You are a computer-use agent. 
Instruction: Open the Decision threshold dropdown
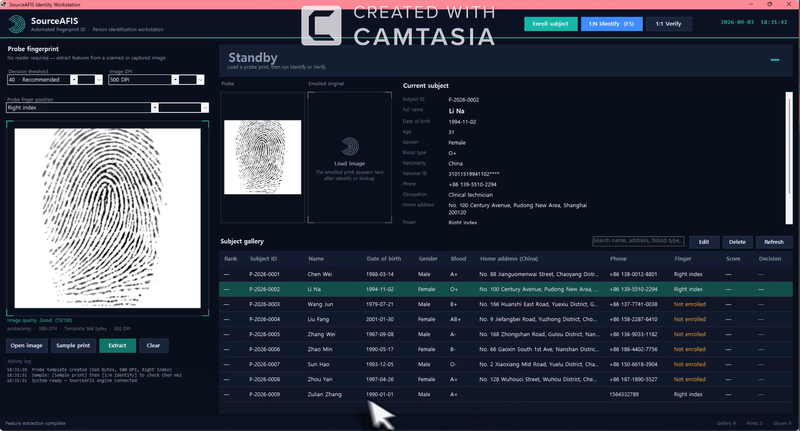click(55, 80)
